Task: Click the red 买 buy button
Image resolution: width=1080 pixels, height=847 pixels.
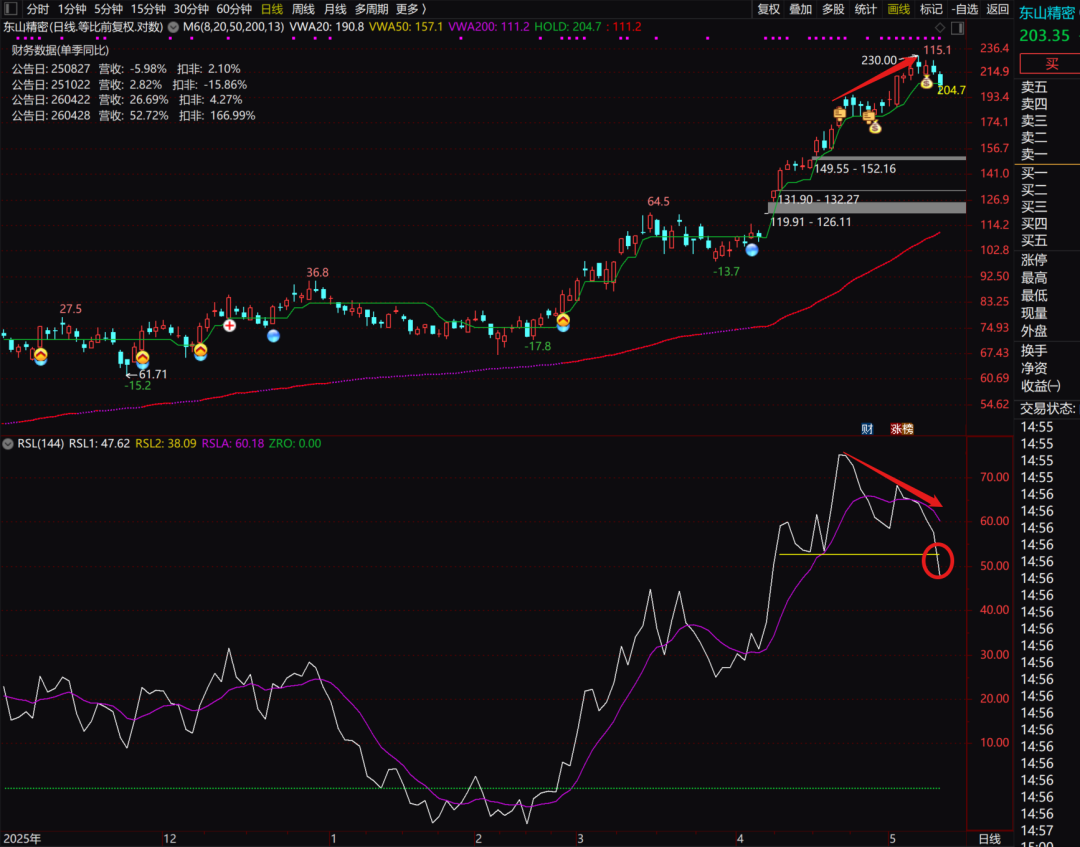Action: (1051, 64)
